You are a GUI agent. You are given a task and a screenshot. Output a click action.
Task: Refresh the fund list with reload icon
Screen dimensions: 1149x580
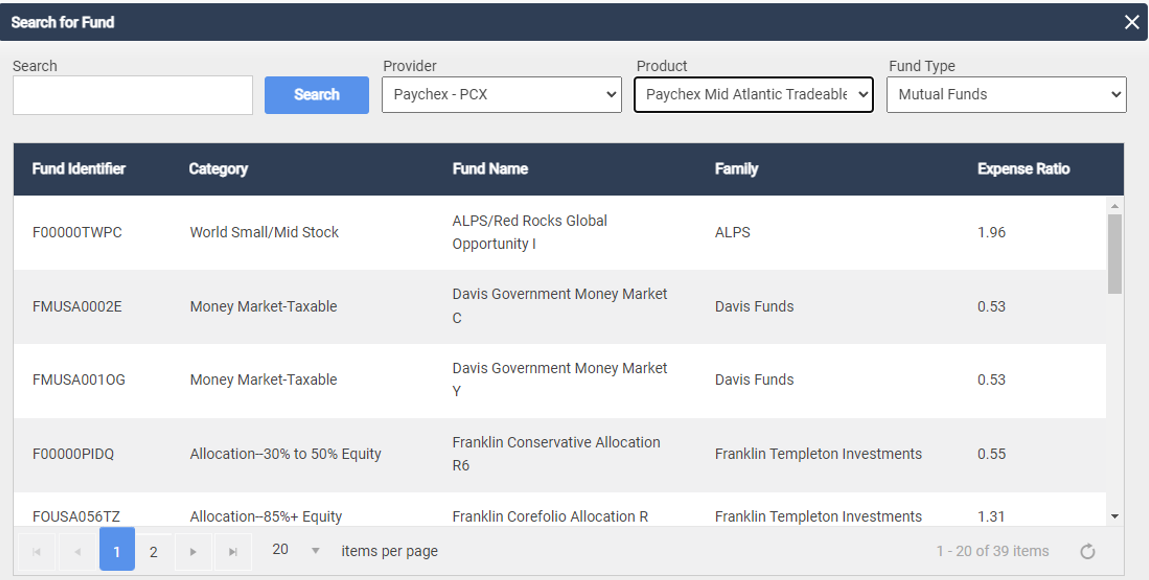click(1087, 551)
